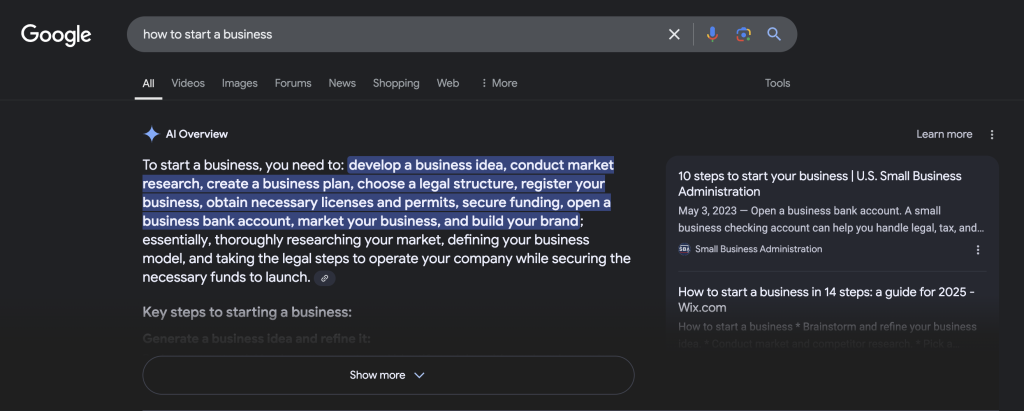This screenshot has width=1024, height=411.
Task: Open the Forums tab
Action: (x=293, y=83)
